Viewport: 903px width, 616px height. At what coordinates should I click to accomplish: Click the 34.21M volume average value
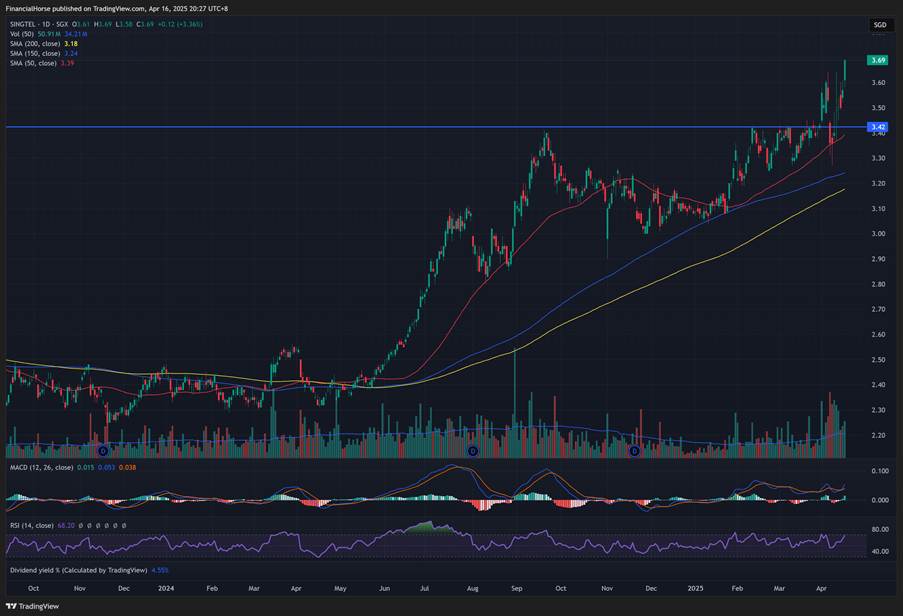[x=75, y=34]
